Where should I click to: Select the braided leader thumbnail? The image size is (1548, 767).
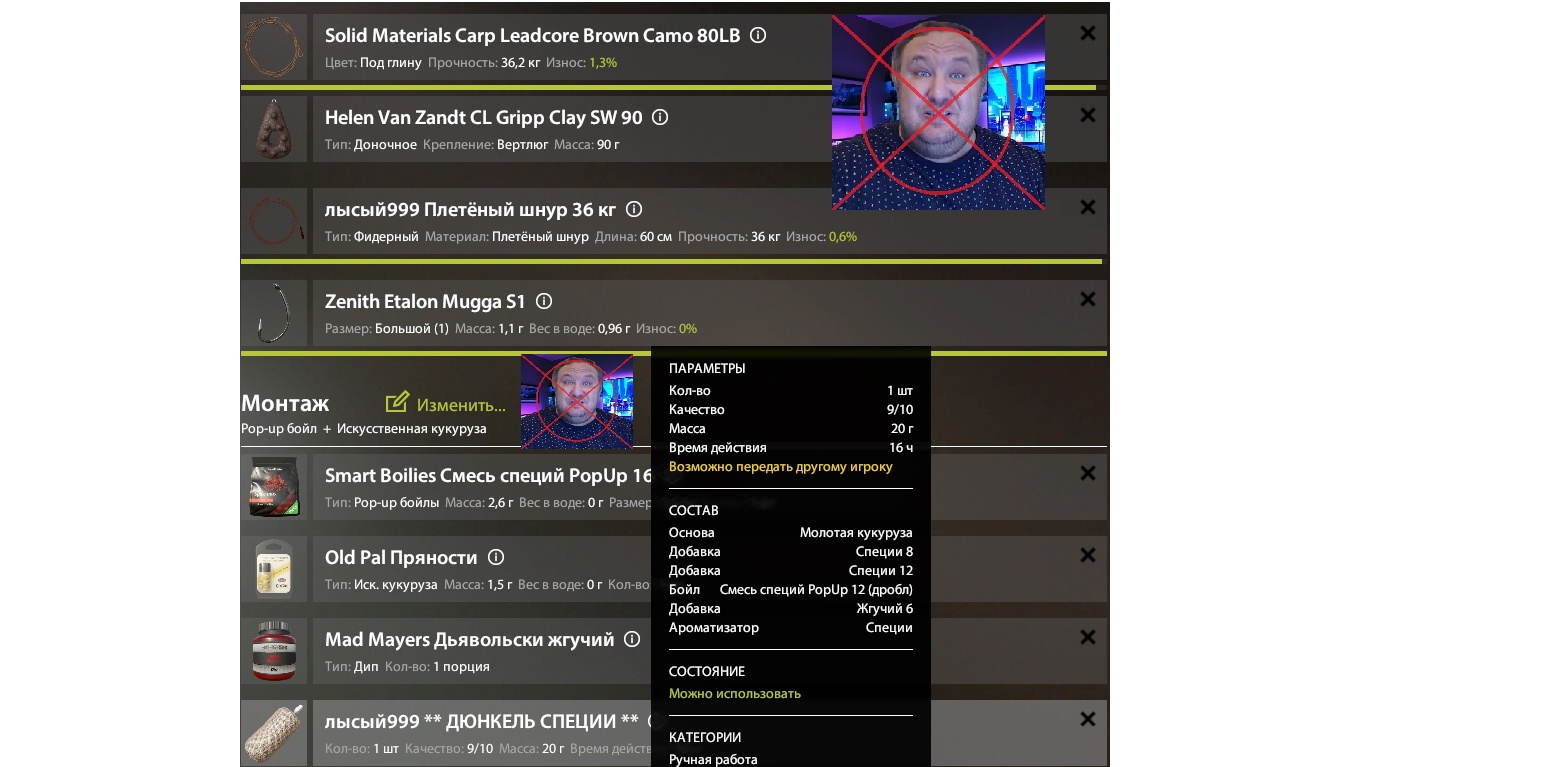273,221
